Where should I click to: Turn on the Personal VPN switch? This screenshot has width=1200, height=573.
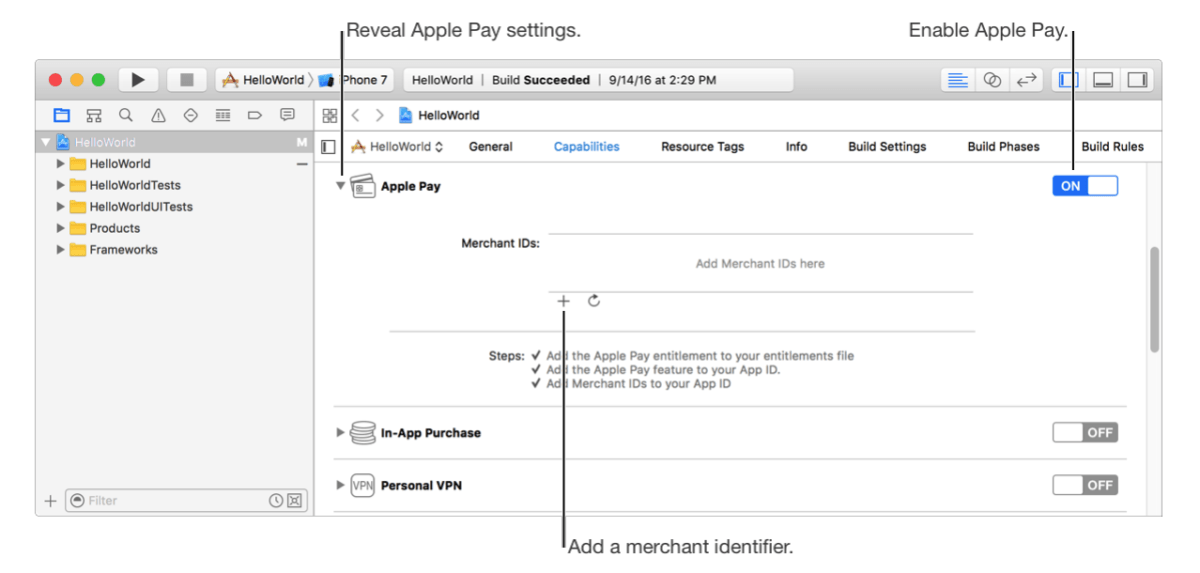tap(1085, 486)
